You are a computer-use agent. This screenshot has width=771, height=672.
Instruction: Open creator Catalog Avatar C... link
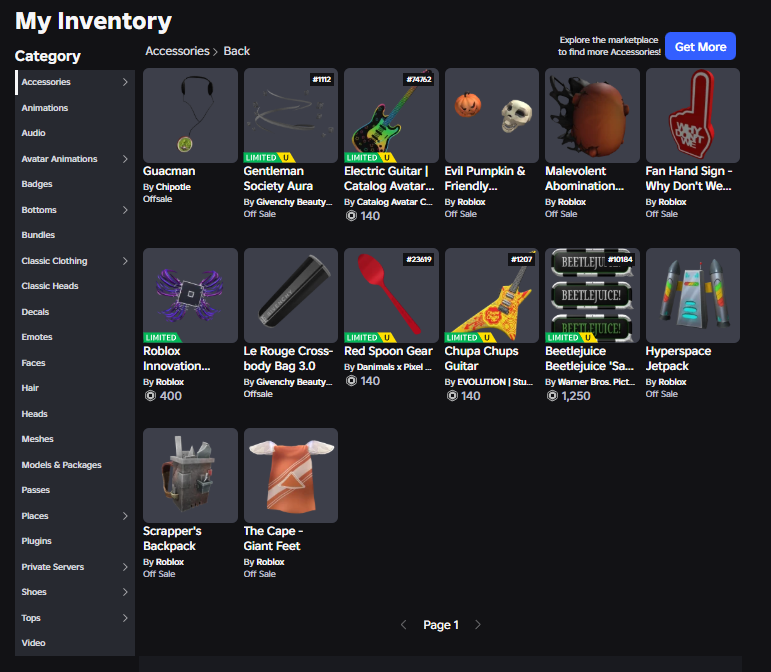pos(395,202)
